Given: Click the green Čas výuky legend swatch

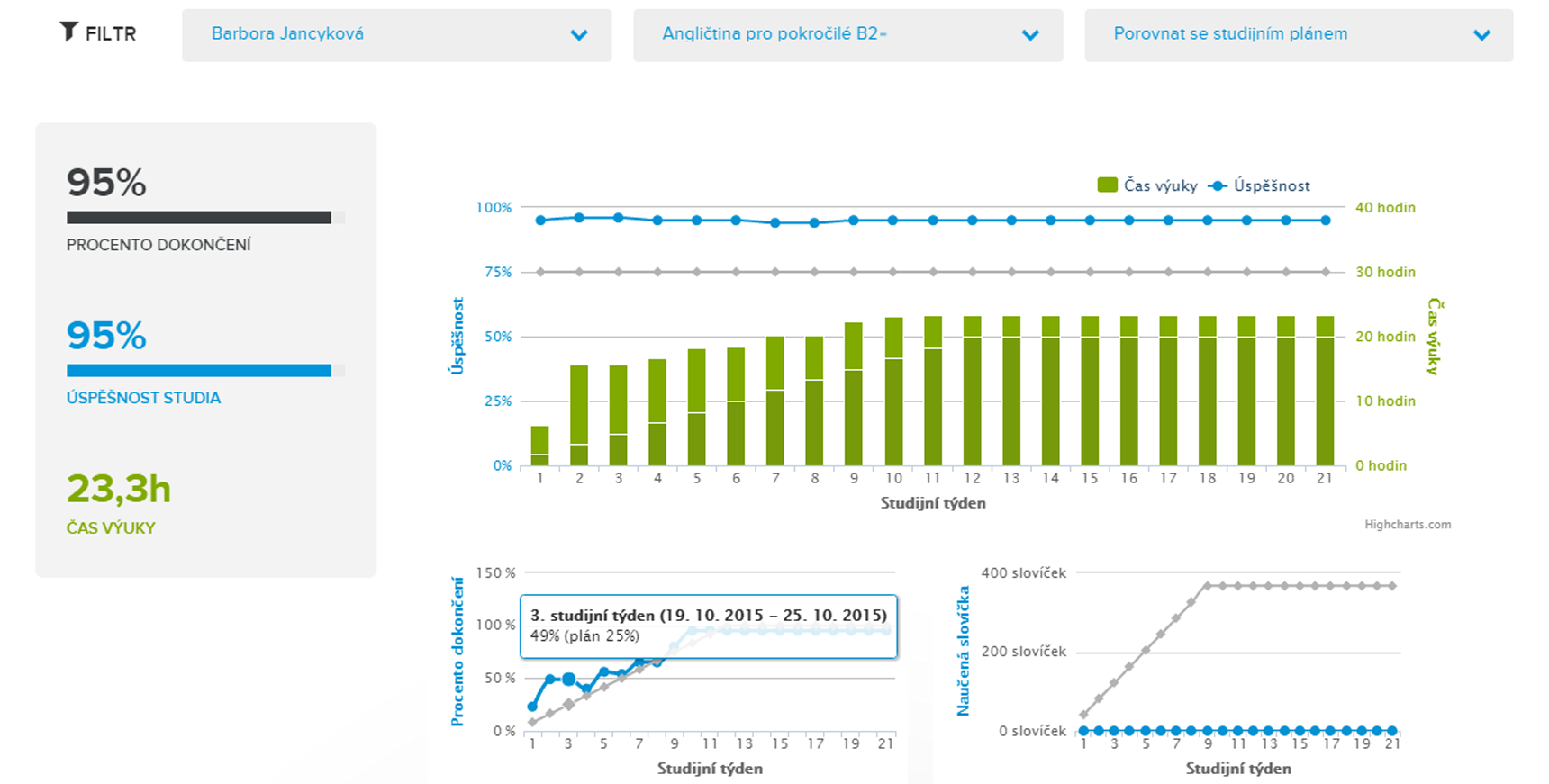Looking at the screenshot, I should [x=1107, y=185].
